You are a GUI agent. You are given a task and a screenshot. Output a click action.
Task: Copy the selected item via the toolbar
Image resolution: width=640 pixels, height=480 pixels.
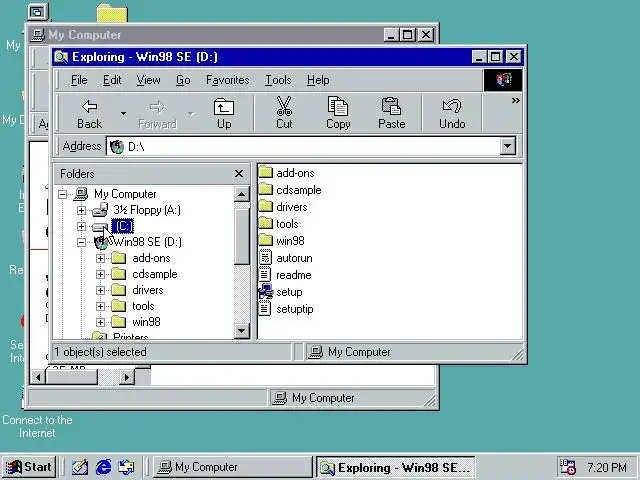tap(338, 113)
